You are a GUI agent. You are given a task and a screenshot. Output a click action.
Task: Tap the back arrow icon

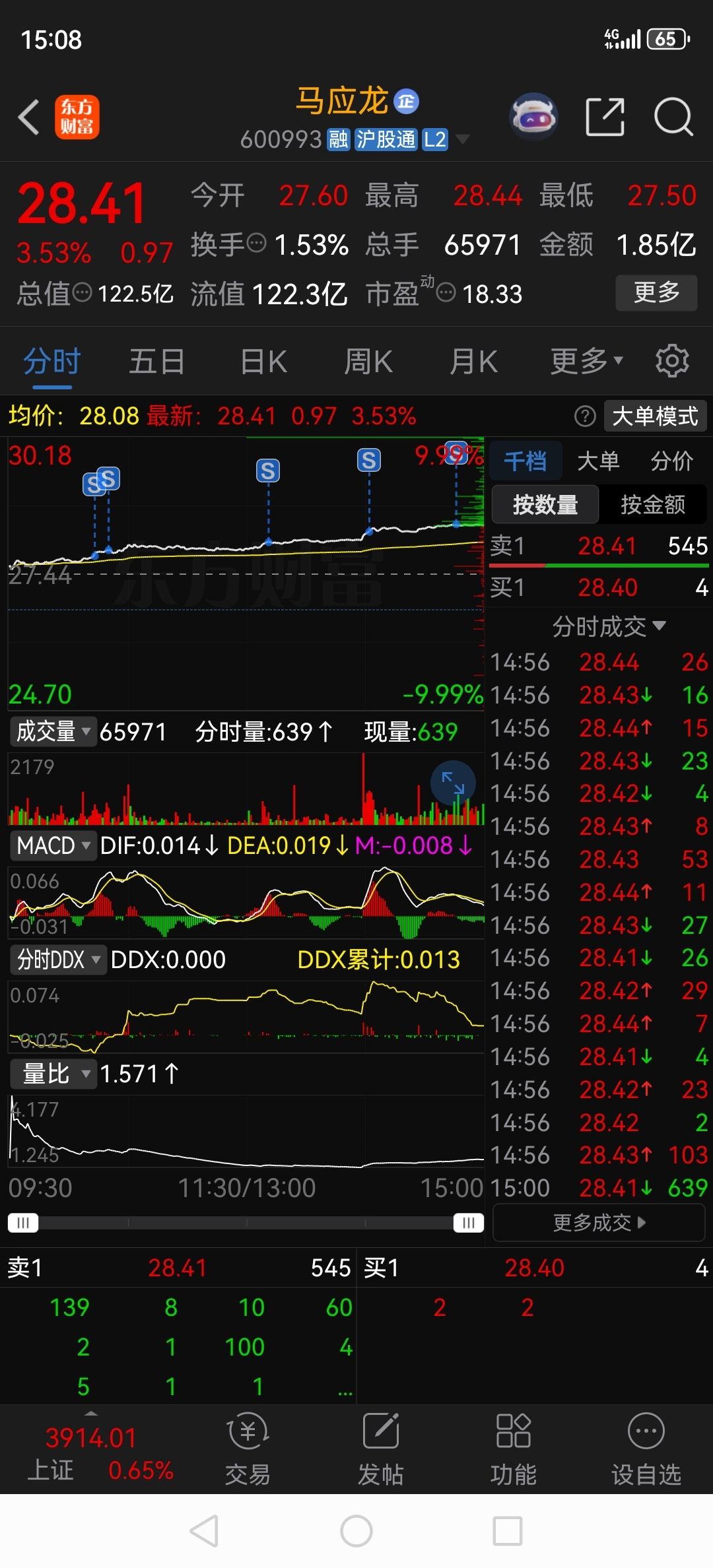(x=28, y=117)
